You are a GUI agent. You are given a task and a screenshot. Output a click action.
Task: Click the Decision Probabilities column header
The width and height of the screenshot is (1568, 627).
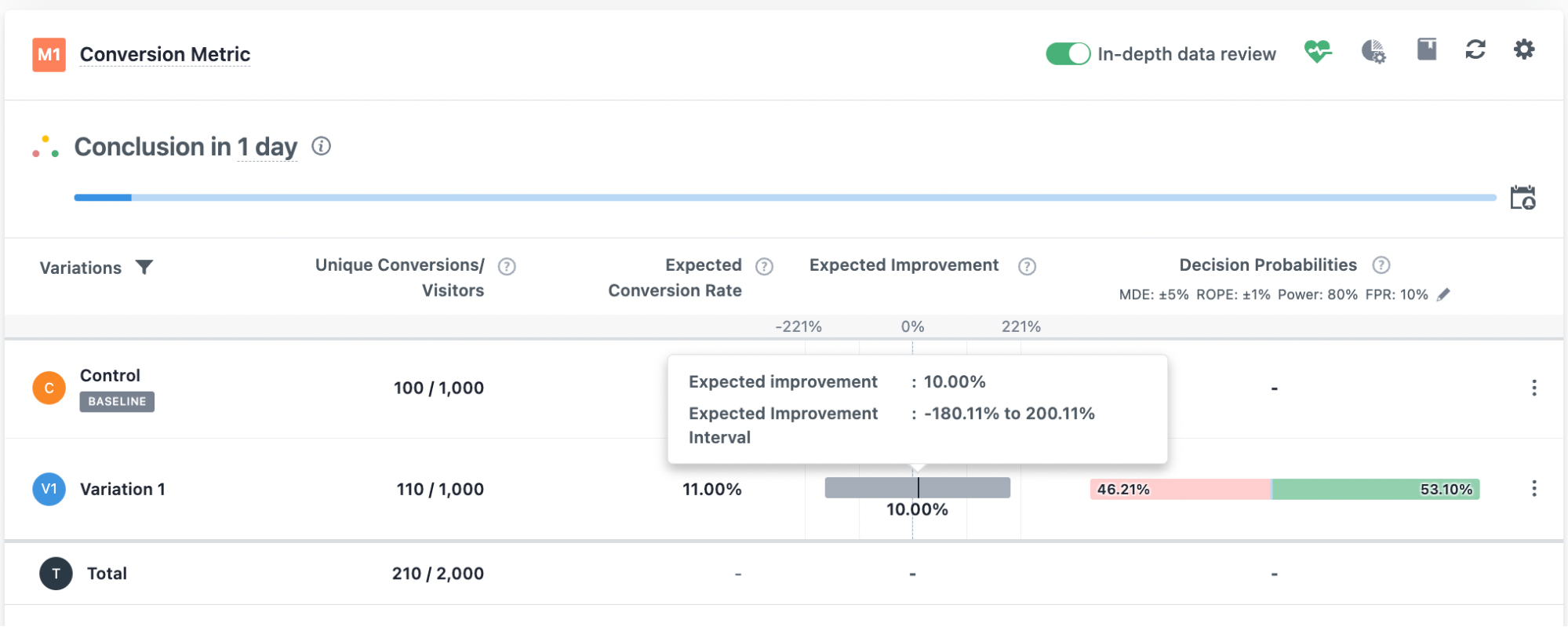coord(1268,265)
